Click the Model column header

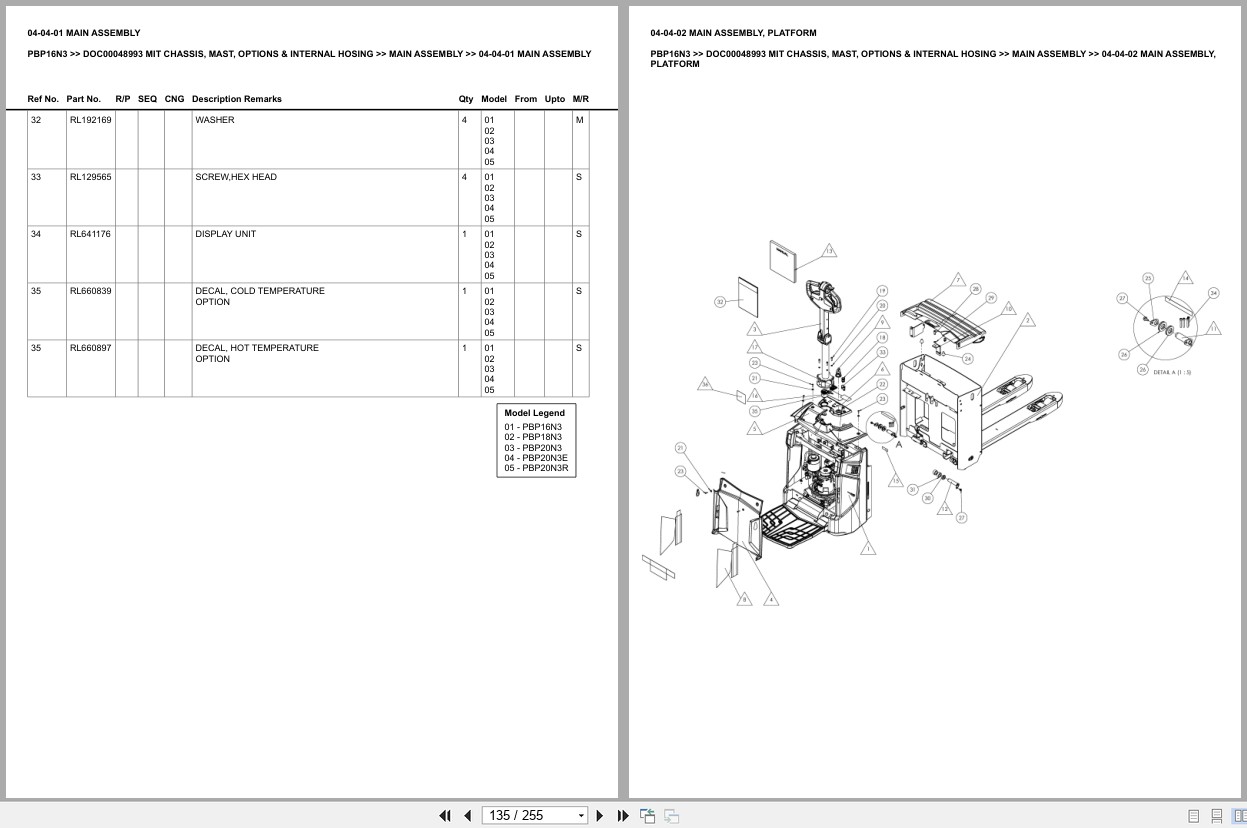tap(494, 99)
